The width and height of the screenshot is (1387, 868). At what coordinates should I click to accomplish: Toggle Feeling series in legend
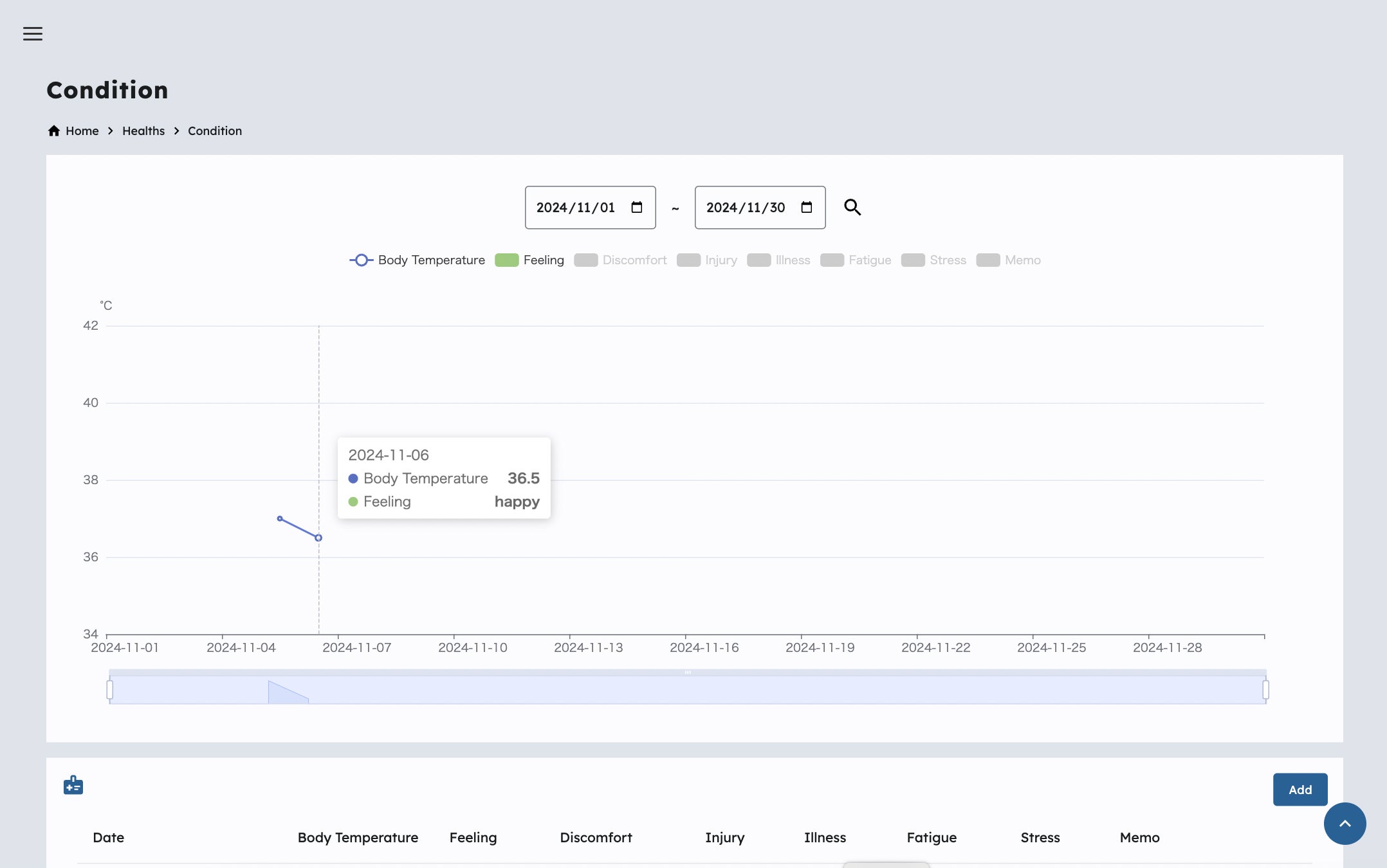[x=529, y=260]
